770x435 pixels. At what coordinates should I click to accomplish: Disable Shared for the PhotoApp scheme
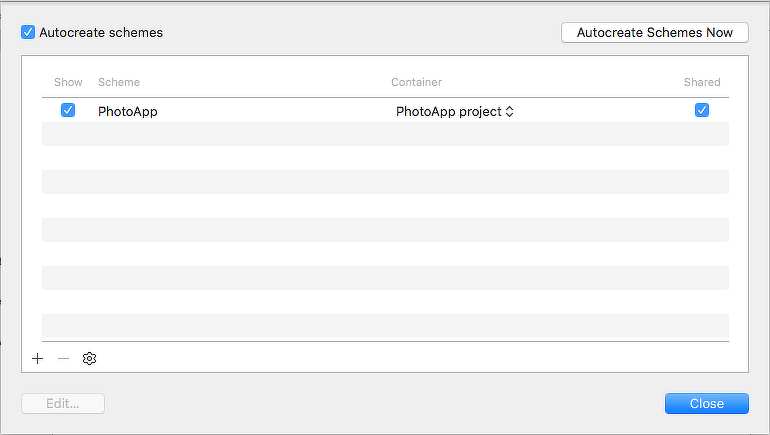point(702,111)
